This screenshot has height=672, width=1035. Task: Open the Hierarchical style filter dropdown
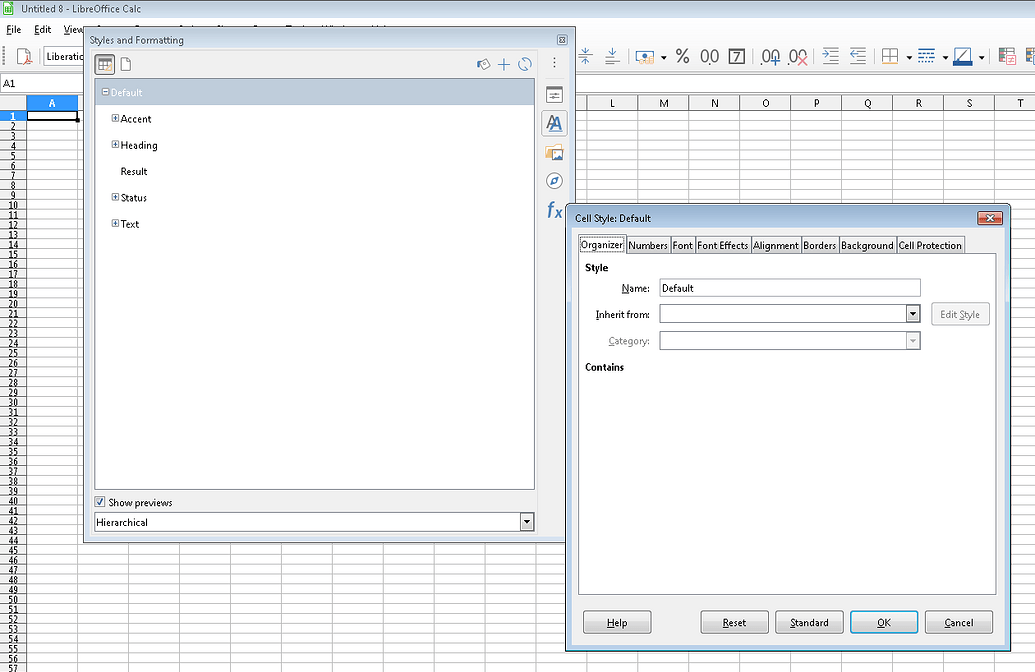coord(526,521)
